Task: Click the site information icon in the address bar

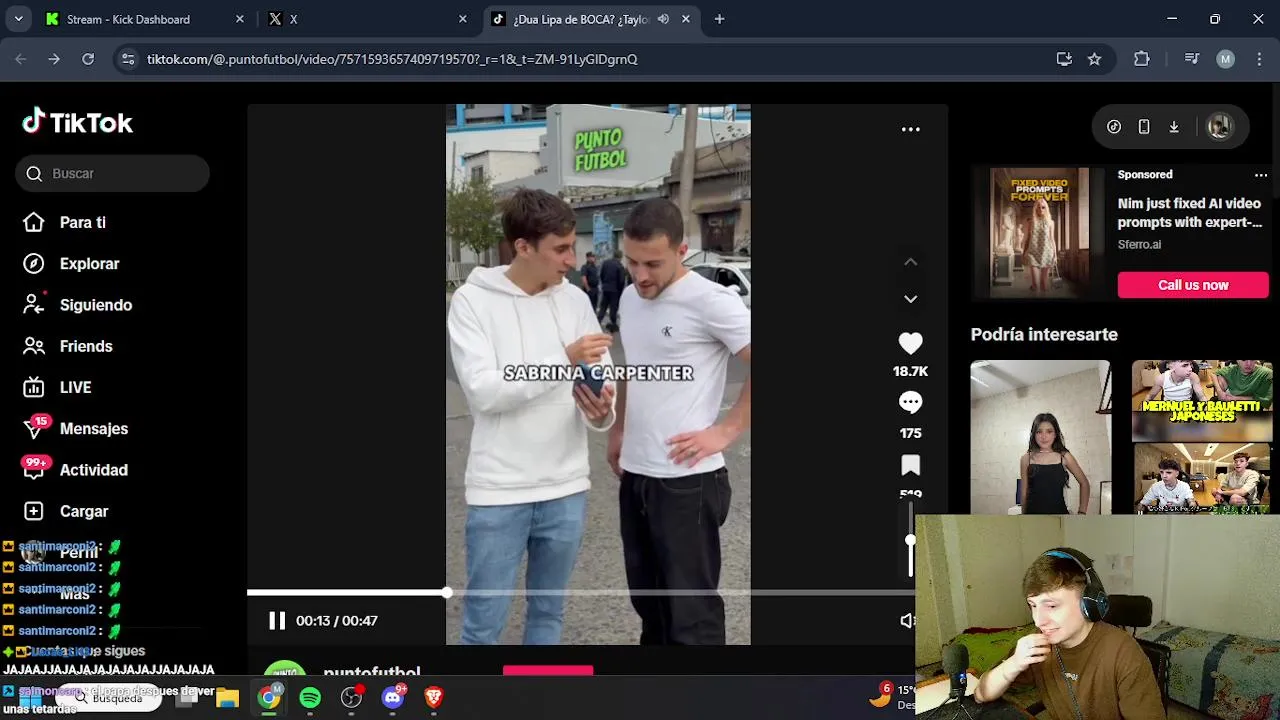Action: click(x=128, y=59)
